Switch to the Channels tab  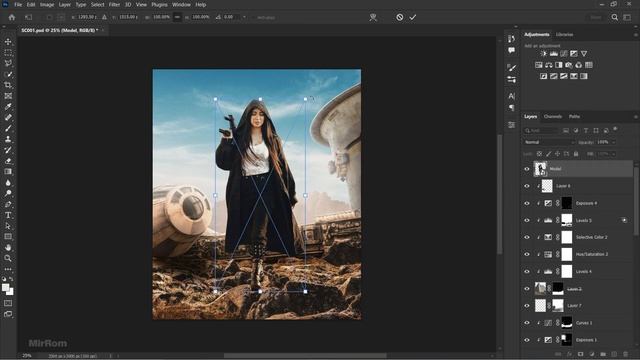(x=553, y=117)
